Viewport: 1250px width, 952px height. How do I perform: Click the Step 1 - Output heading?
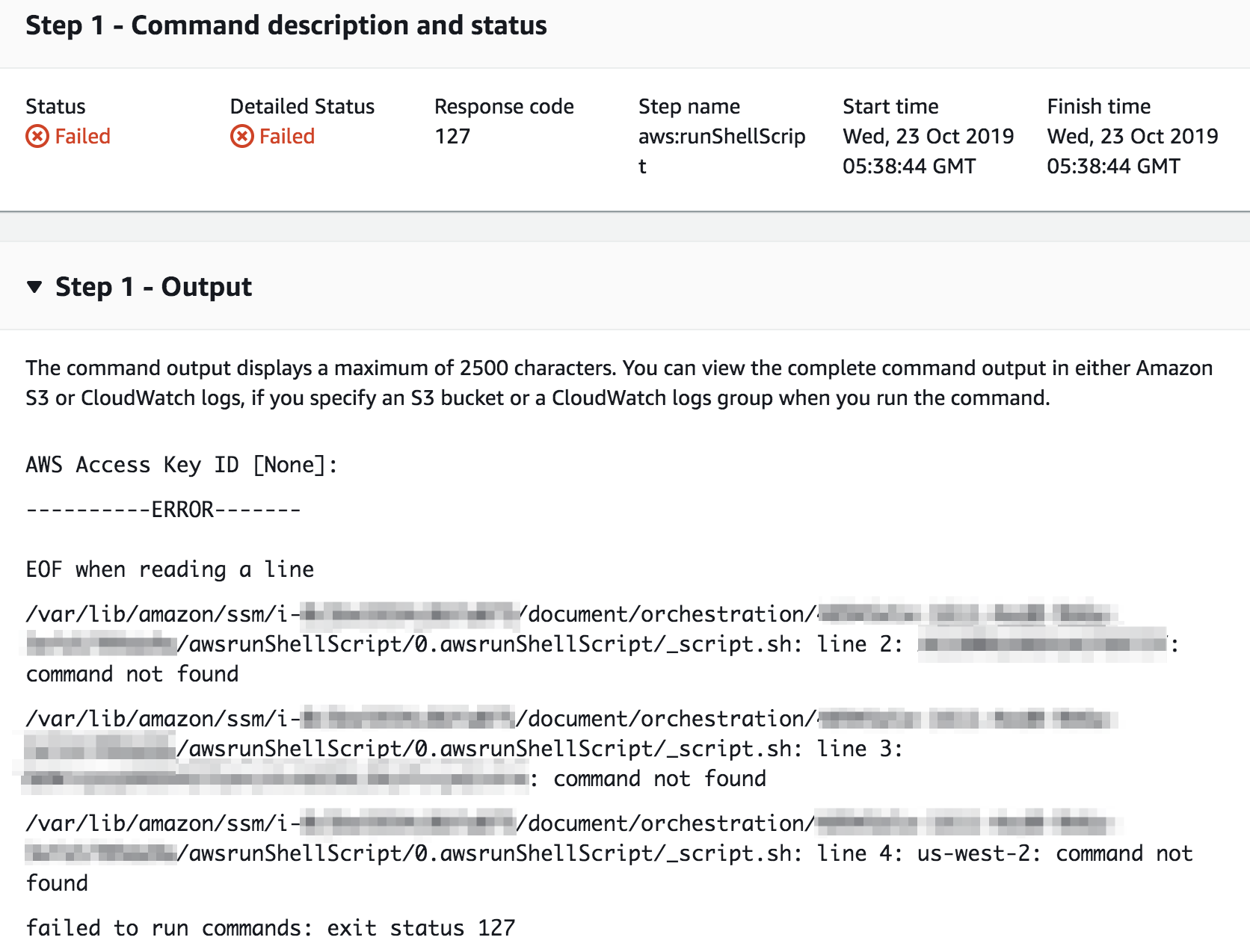coord(153,287)
